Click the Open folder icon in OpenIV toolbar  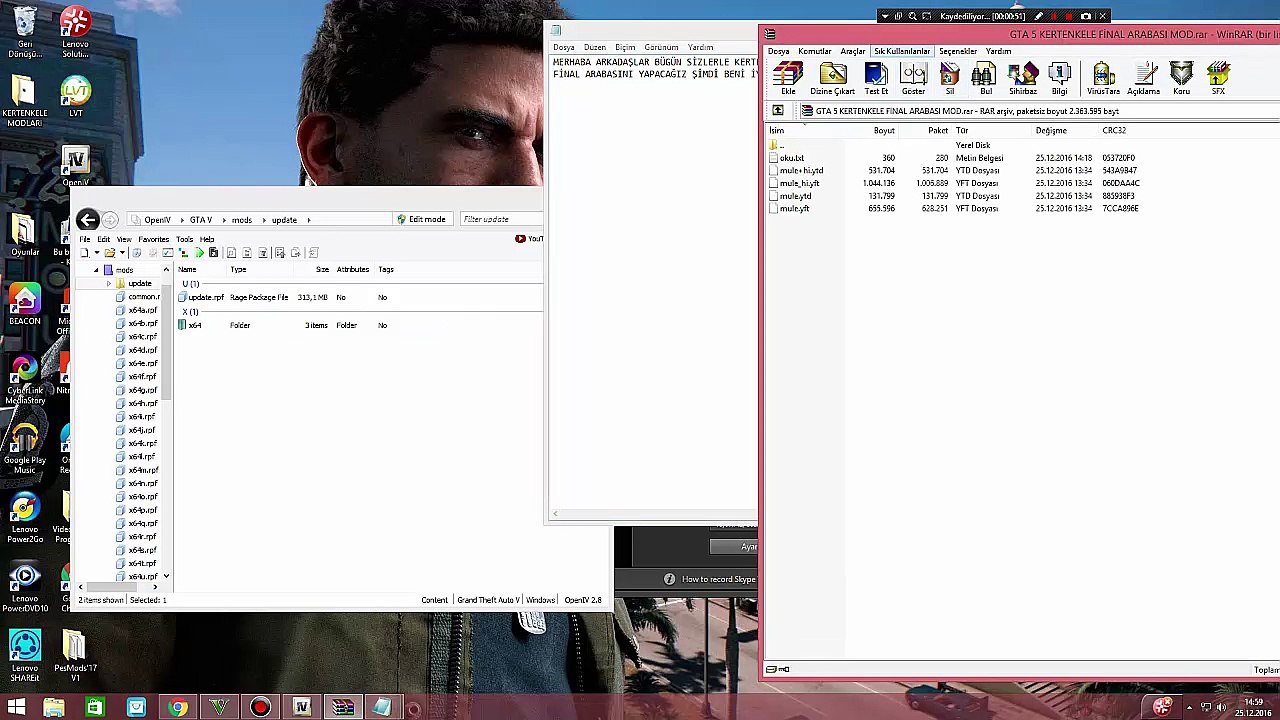coord(110,253)
